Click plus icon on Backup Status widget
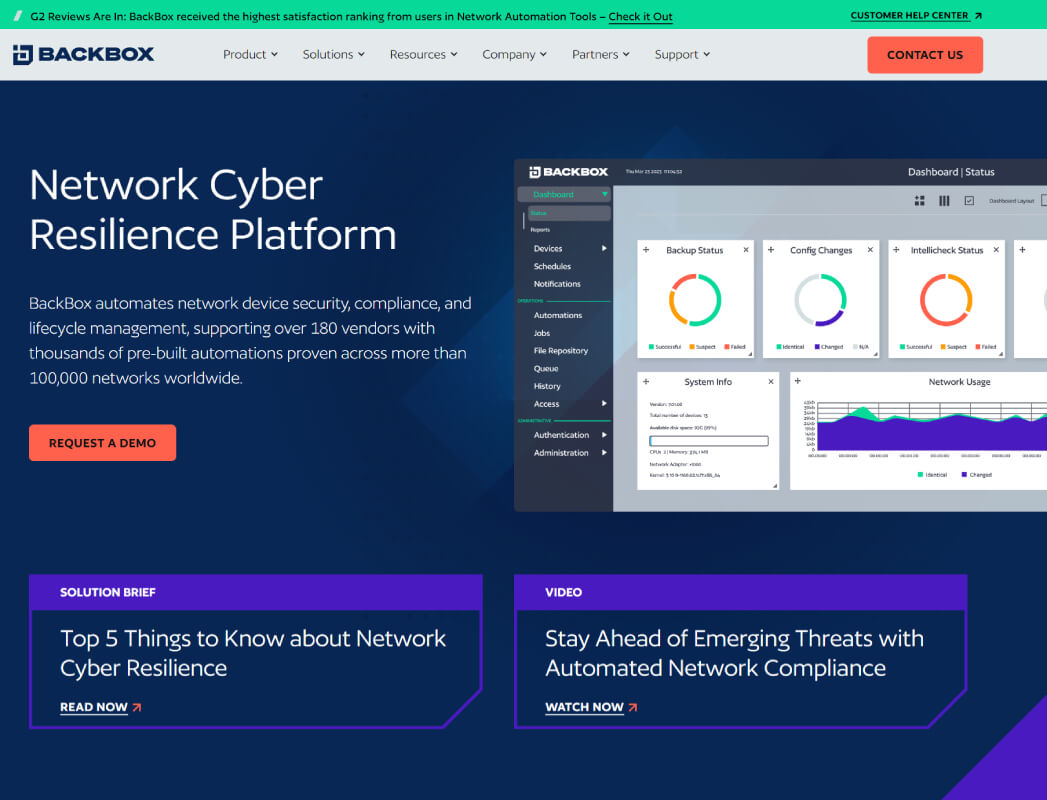 click(x=646, y=250)
